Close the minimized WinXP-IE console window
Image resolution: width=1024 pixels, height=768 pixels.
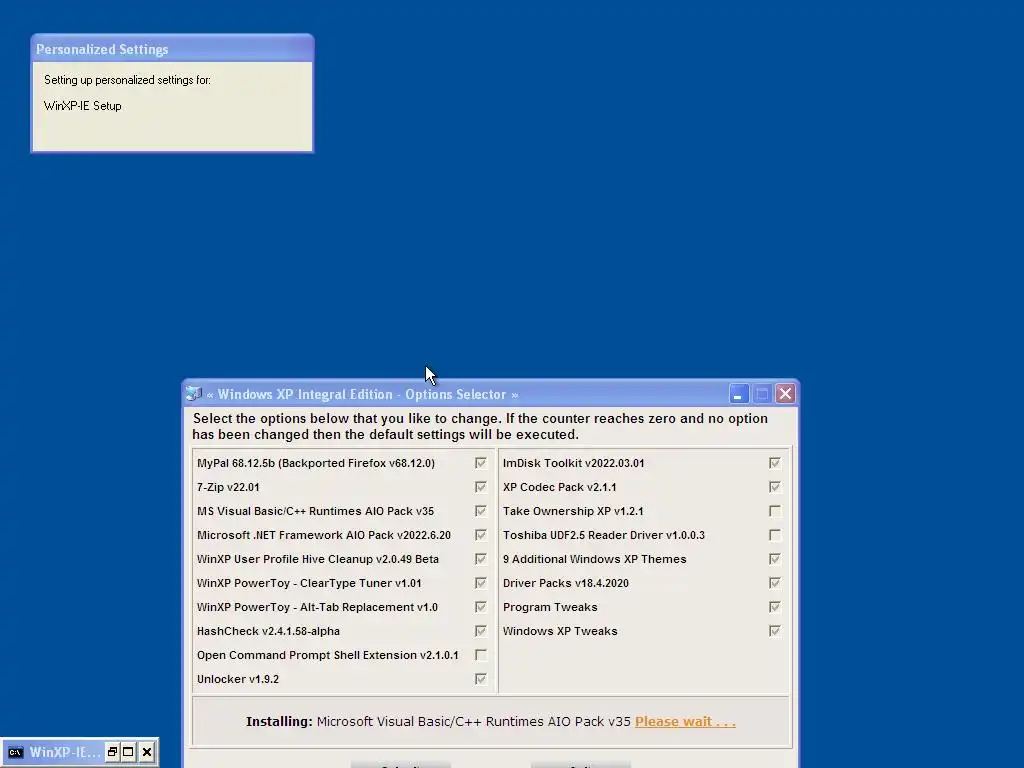click(147, 752)
